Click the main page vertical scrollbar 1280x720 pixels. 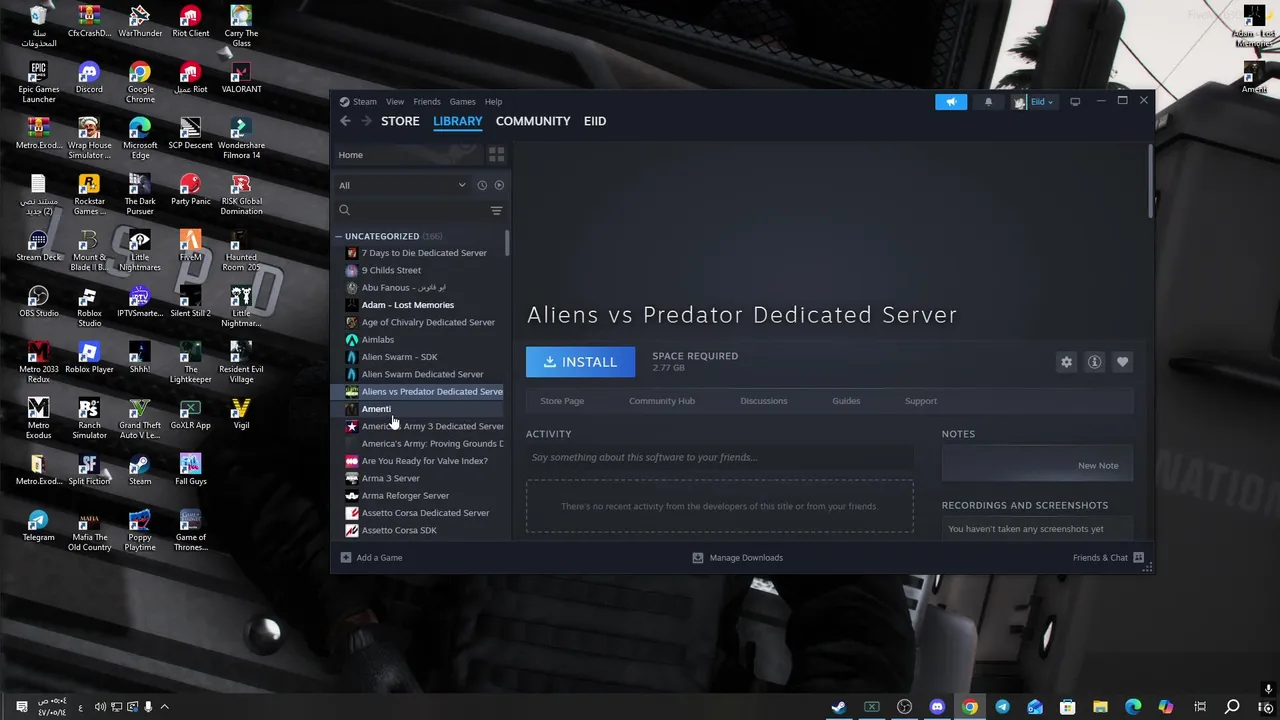click(1151, 183)
